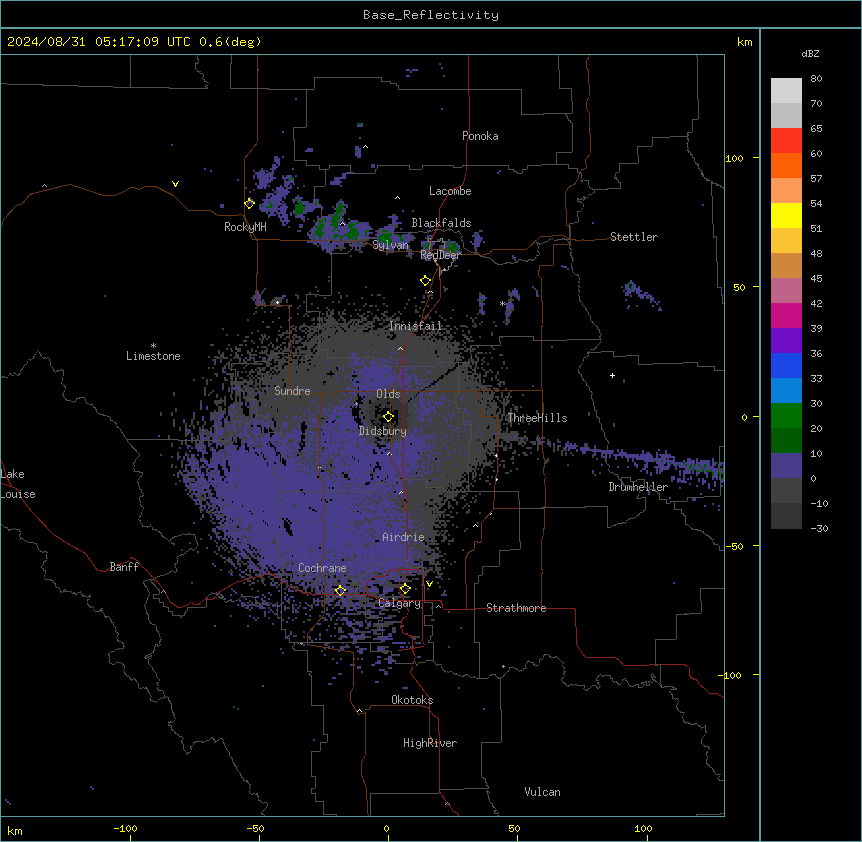Click the Lacombe city label
This screenshot has height=842, width=862.
pyautogui.click(x=450, y=191)
